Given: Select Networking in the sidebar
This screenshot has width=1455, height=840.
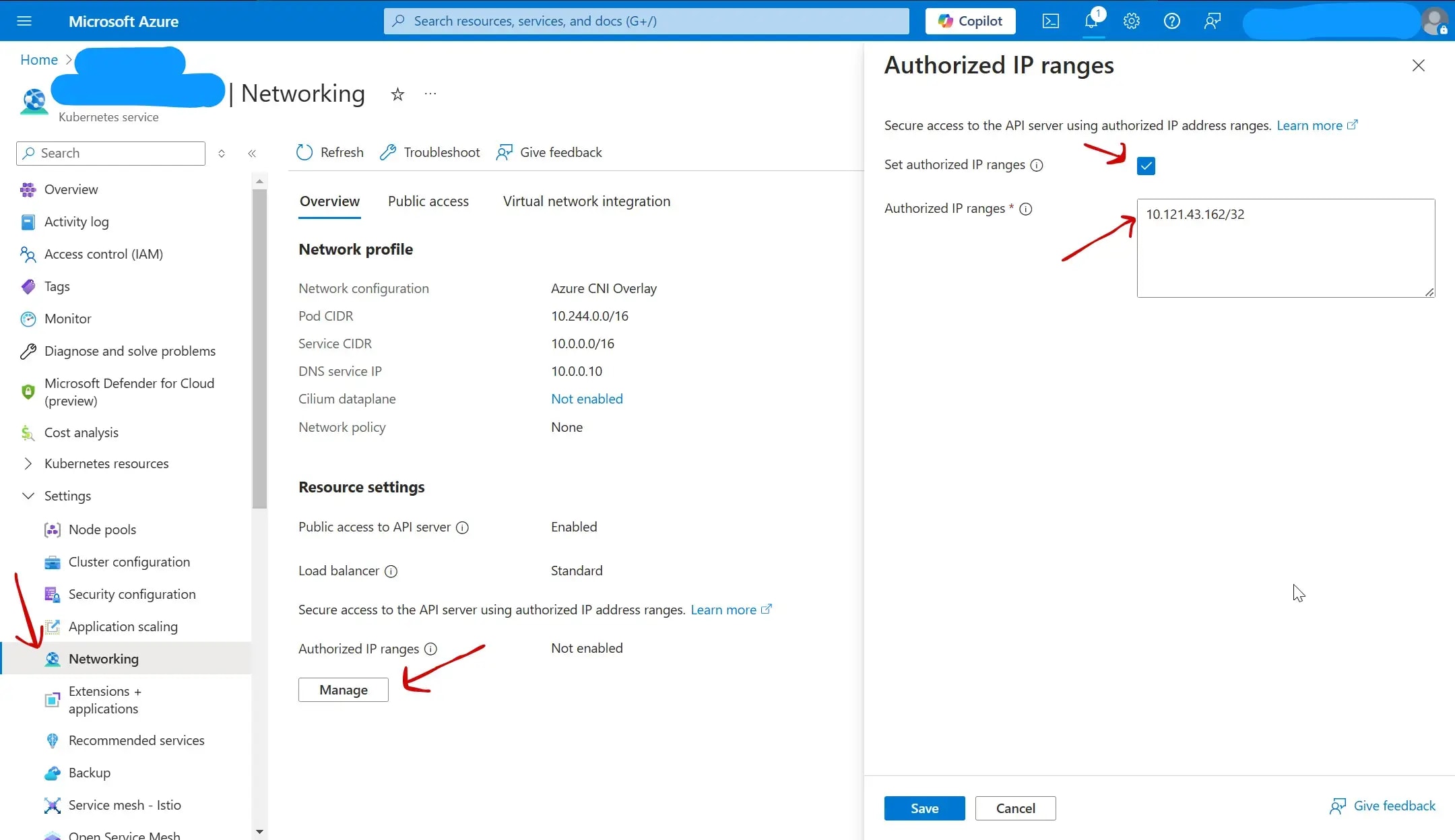Looking at the screenshot, I should coord(125,659).
